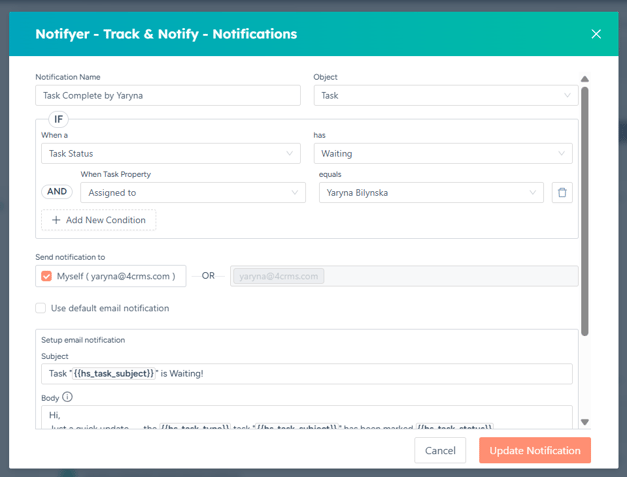Click Update Notification
The height and width of the screenshot is (477, 627).
point(535,450)
